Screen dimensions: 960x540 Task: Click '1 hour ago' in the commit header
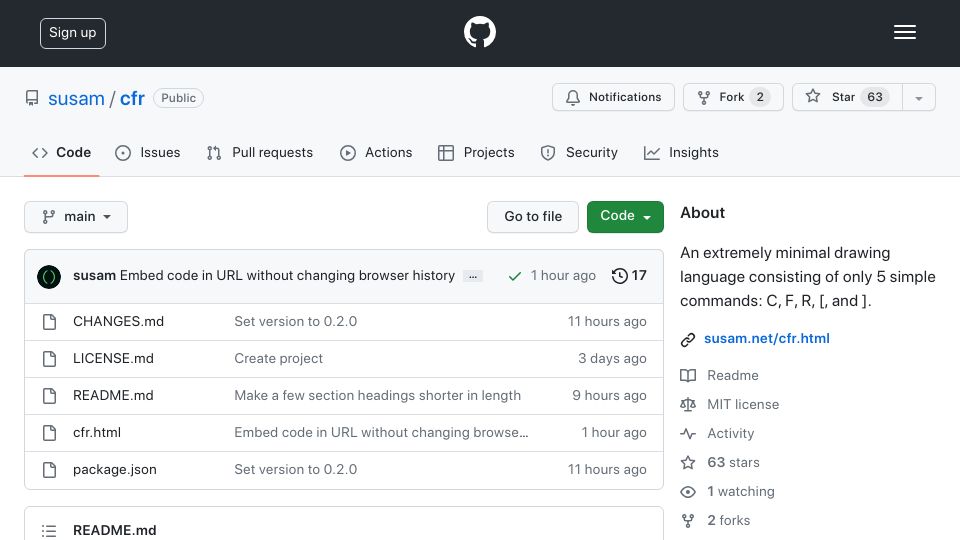click(x=563, y=276)
